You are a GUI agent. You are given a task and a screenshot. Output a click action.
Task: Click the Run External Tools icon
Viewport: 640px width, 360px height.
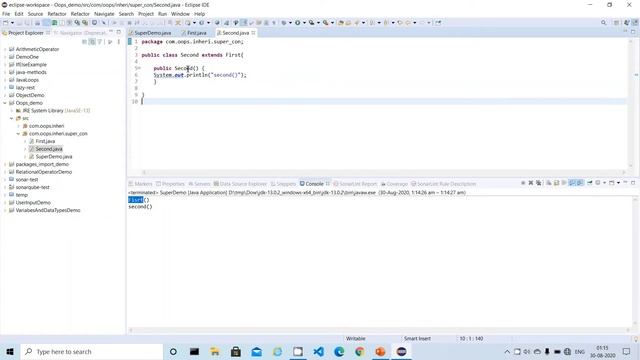point(325,23)
